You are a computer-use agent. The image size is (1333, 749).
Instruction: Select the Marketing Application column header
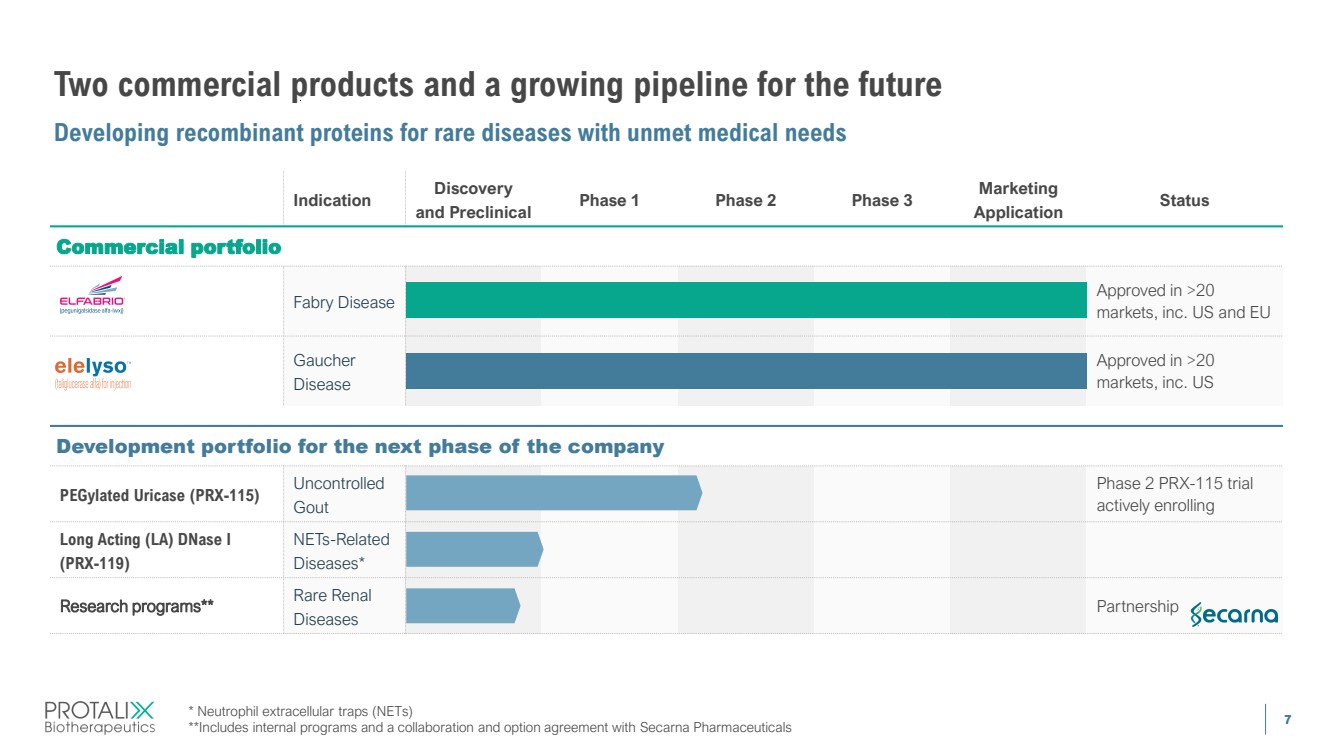click(x=1018, y=200)
